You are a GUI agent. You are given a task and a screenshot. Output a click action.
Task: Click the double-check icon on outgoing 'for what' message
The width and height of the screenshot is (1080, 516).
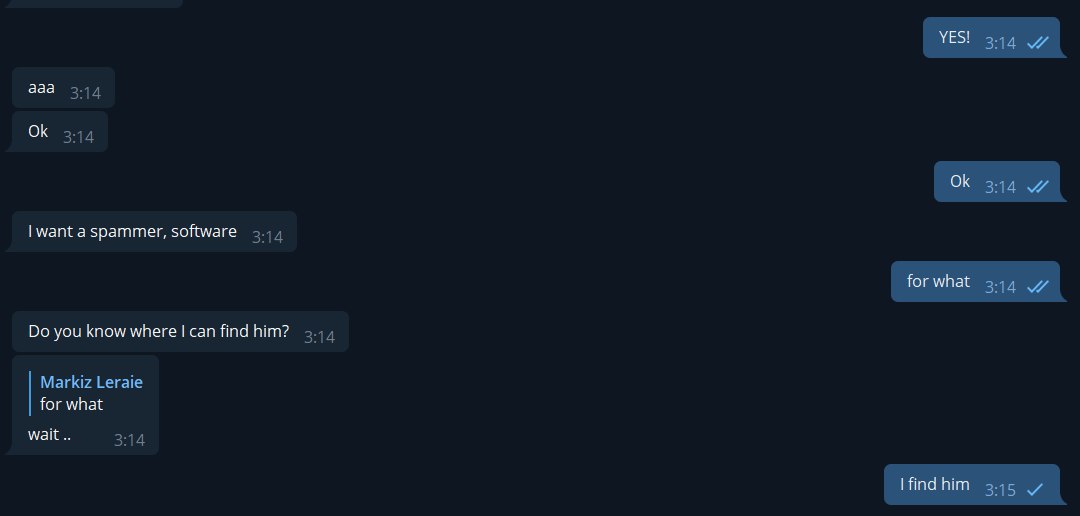coord(1037,287)
